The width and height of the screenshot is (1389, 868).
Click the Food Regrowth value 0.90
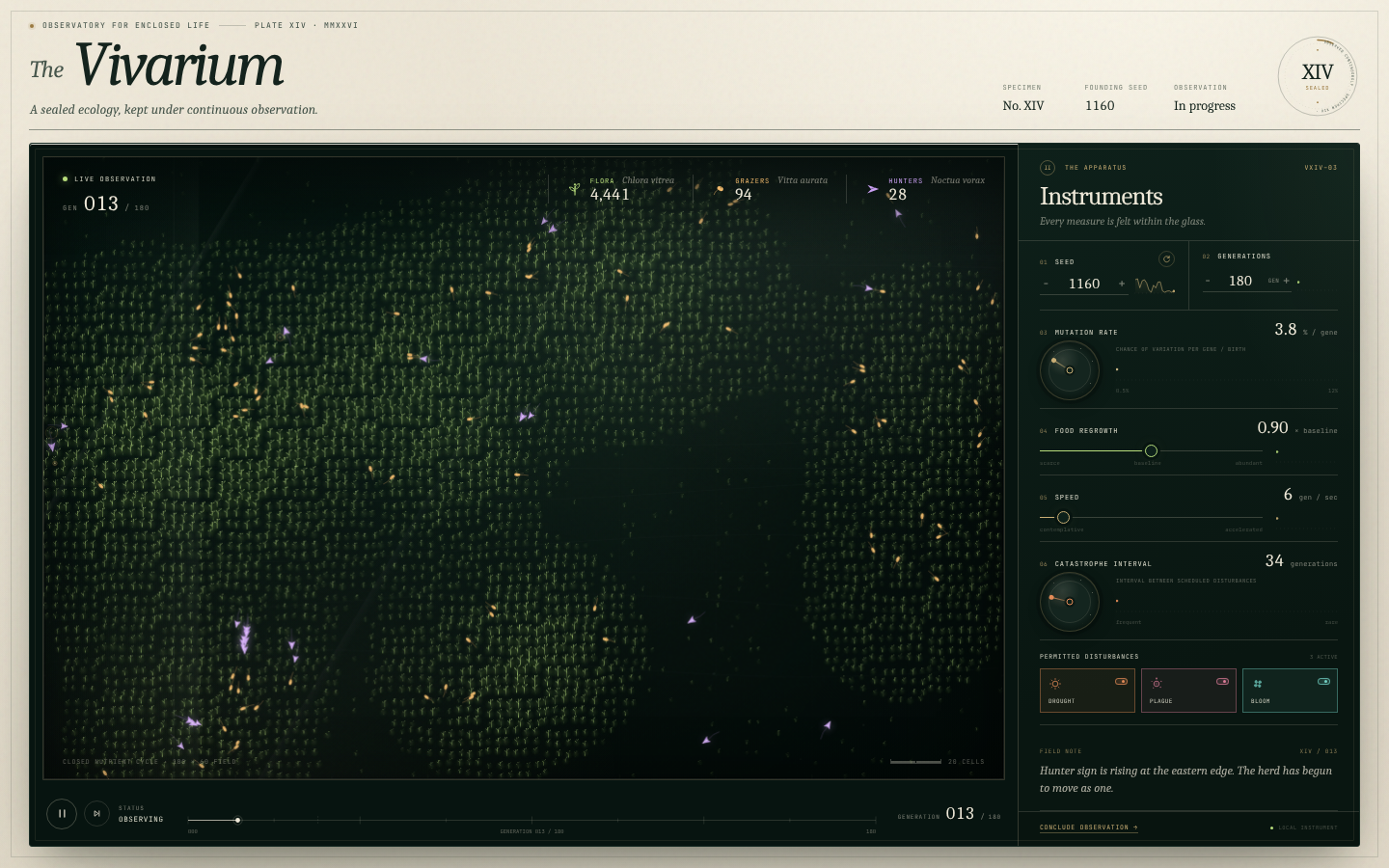pos(1272,427)
